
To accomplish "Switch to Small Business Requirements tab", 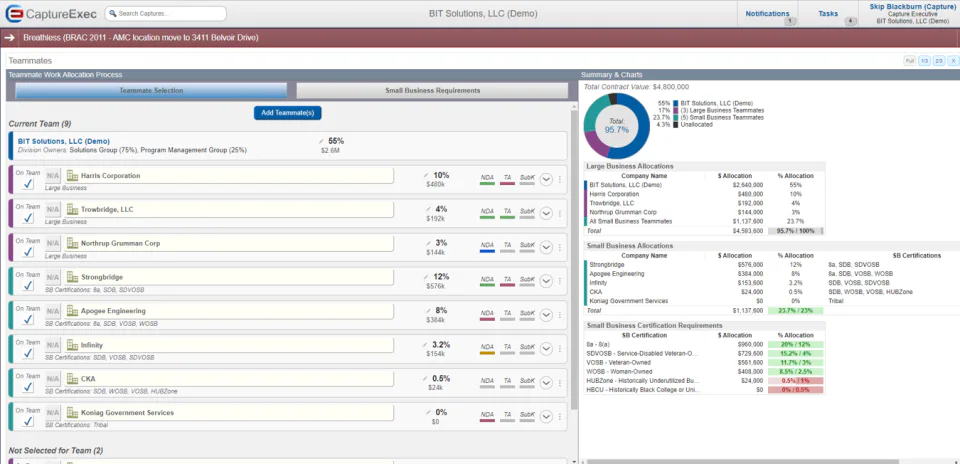I will pyautogui.click(x=432, y=91).
